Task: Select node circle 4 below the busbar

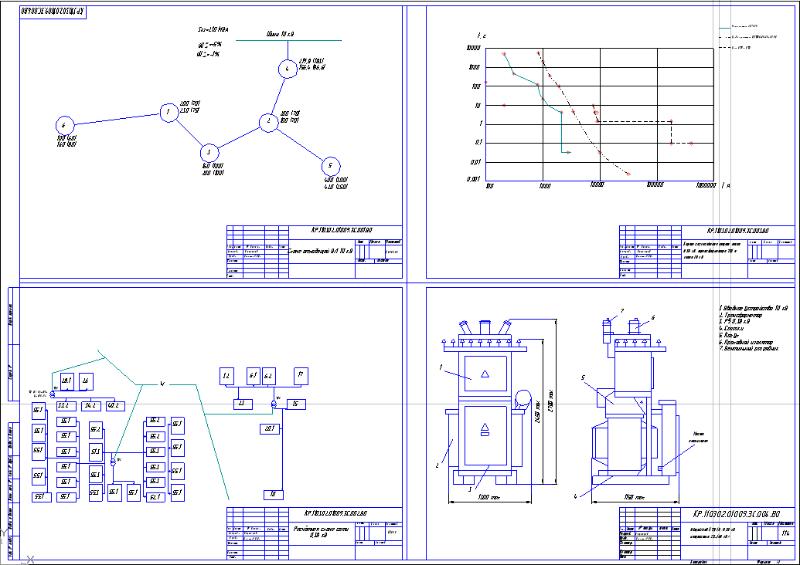Action: 288,69
